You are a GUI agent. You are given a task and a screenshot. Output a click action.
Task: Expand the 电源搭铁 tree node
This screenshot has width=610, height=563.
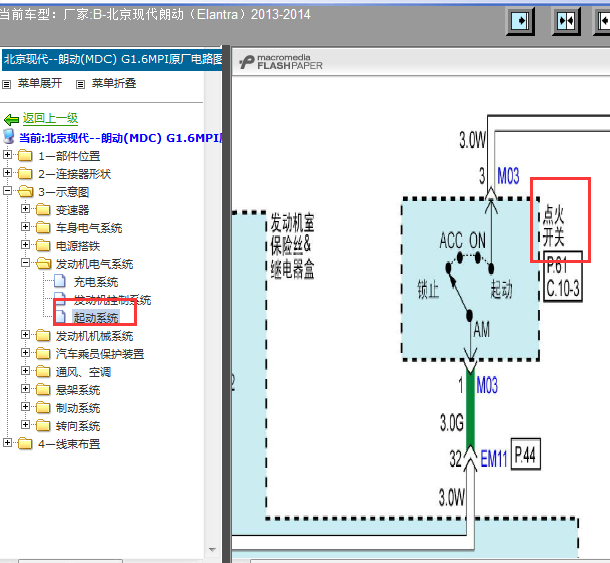click(x=25, y=244)
